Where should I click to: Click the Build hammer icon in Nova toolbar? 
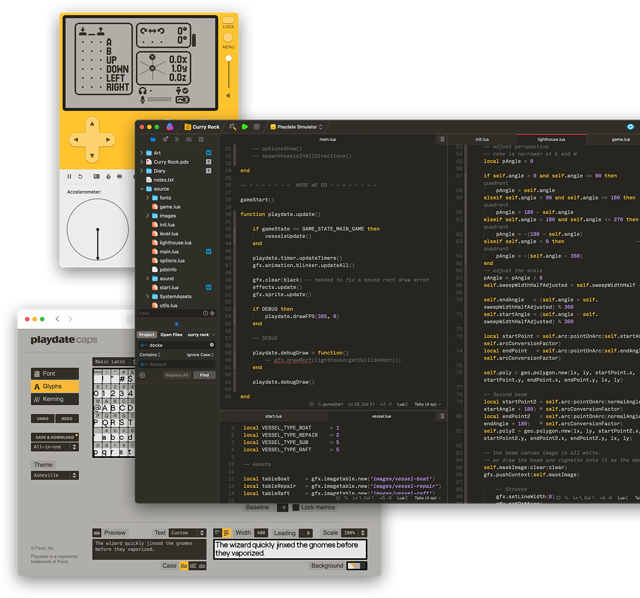point(233,127)
